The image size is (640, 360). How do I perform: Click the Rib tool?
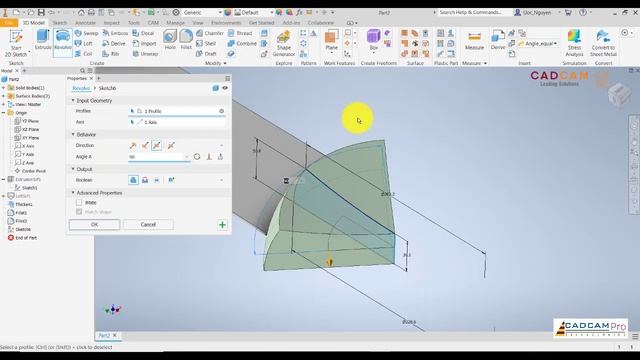point(111,53)
